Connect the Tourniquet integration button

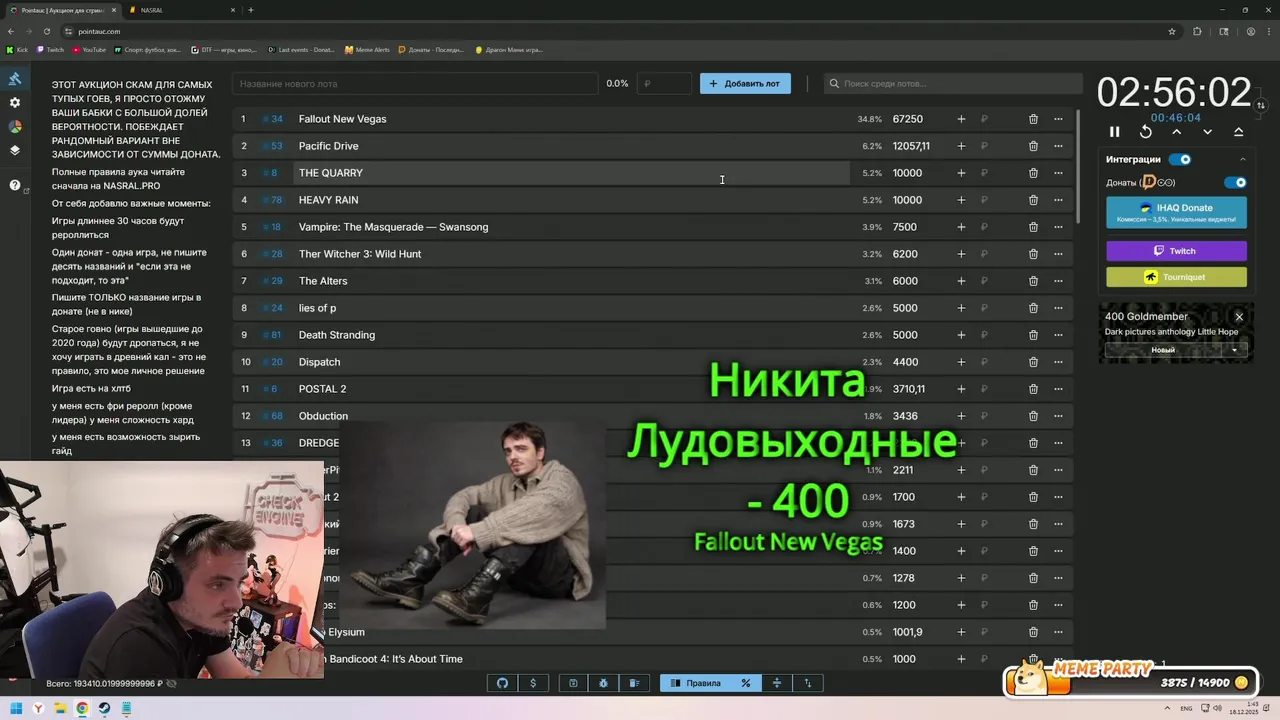pyautogui.click(x=1176, y=277)
